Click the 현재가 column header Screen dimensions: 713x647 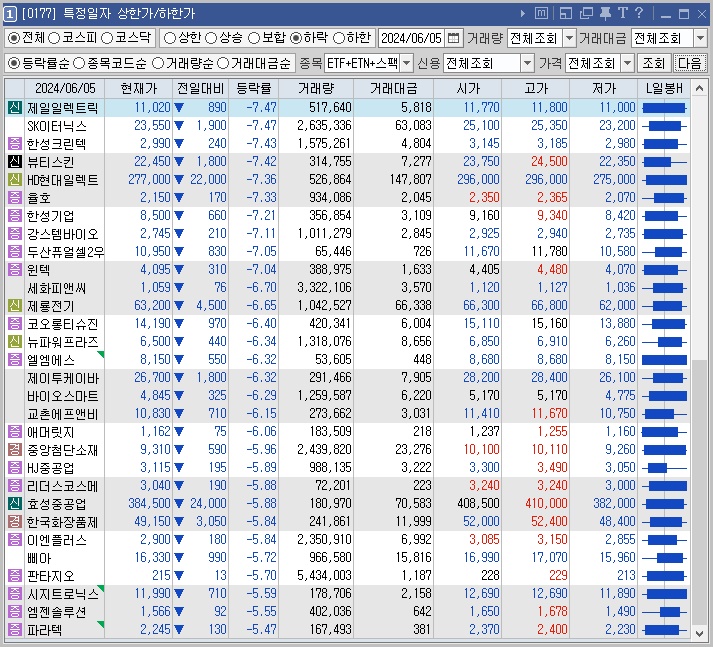point(139,88)
